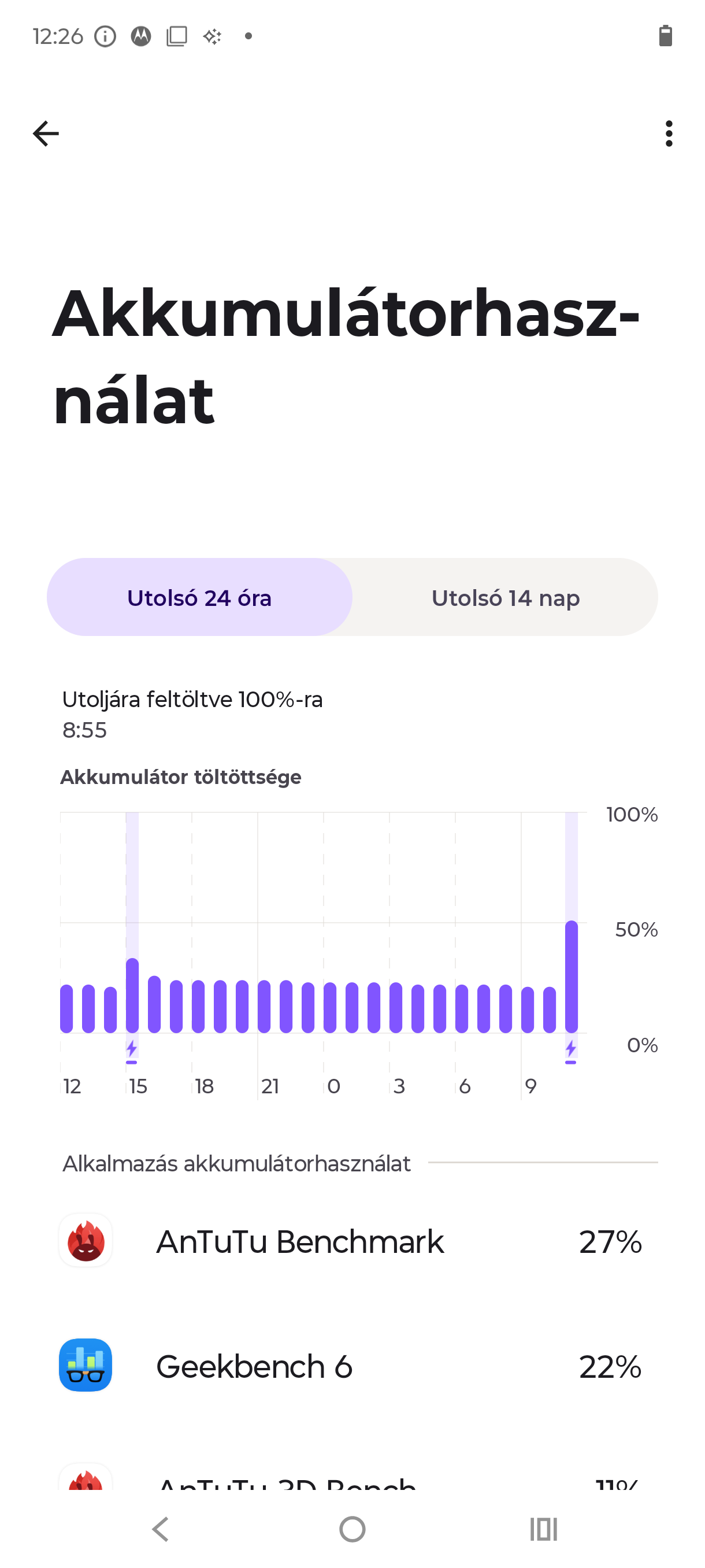The image size is (705, 1568).
Task: Open the three-dot overflow menu
Action: (x=669, y=134)
